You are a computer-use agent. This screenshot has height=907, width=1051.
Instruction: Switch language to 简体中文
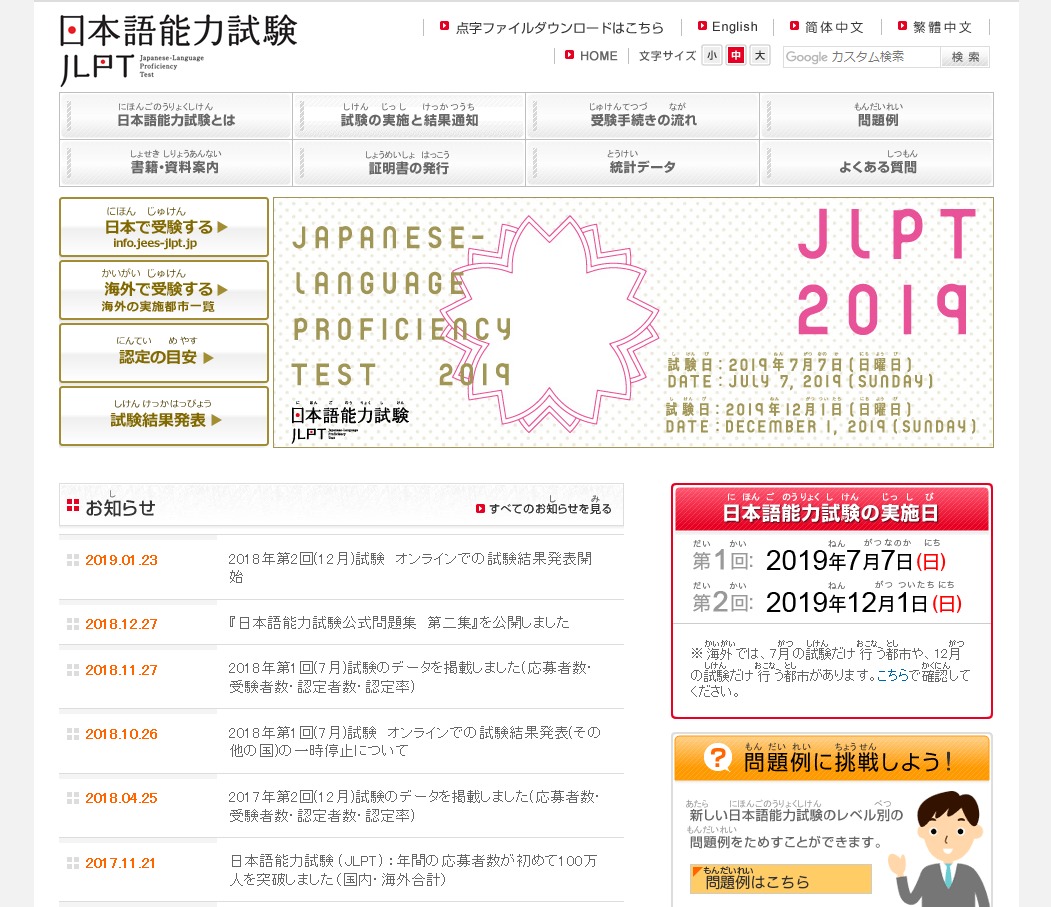click(x=834, y=27)
